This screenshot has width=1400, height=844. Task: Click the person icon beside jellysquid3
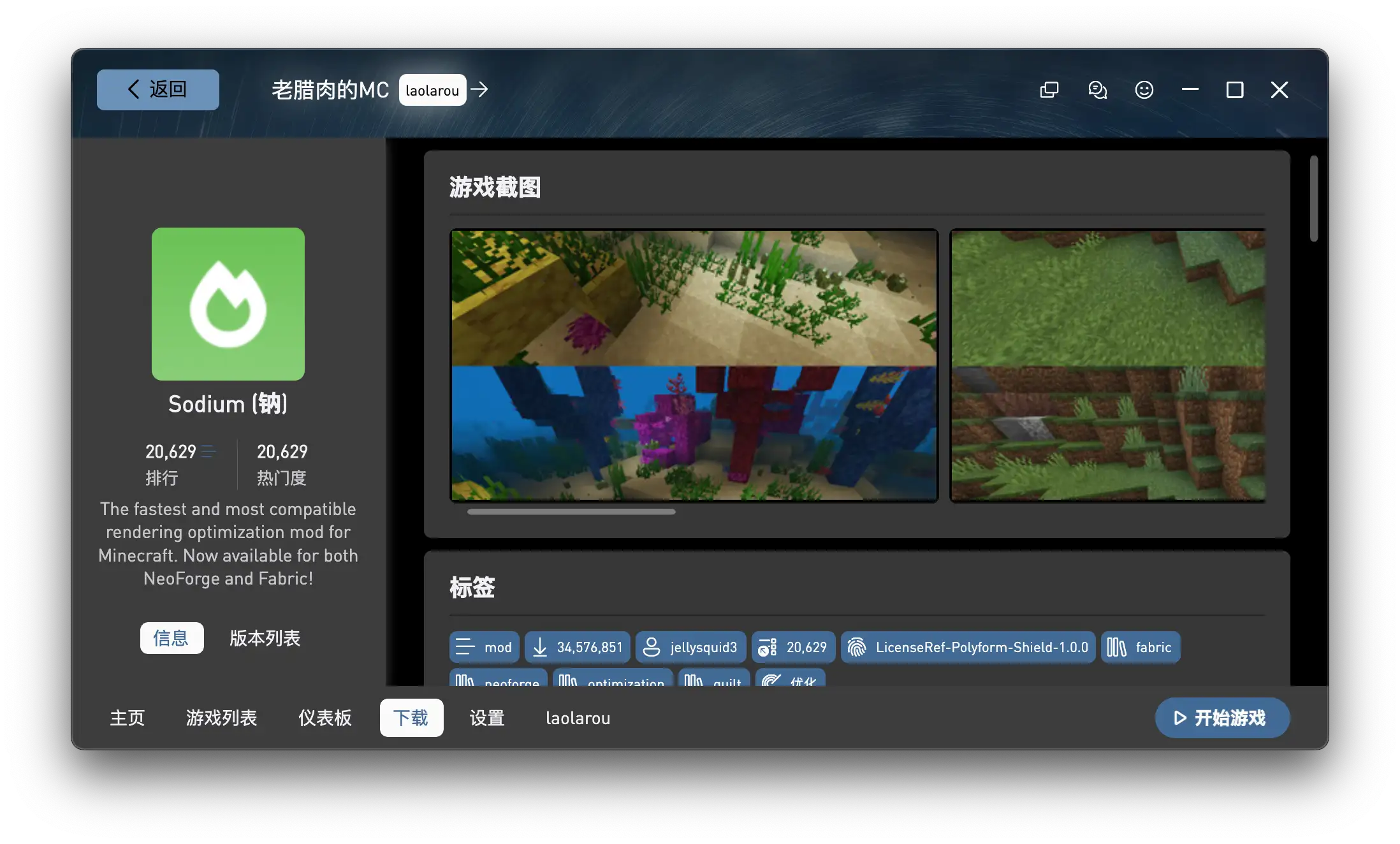652,647
